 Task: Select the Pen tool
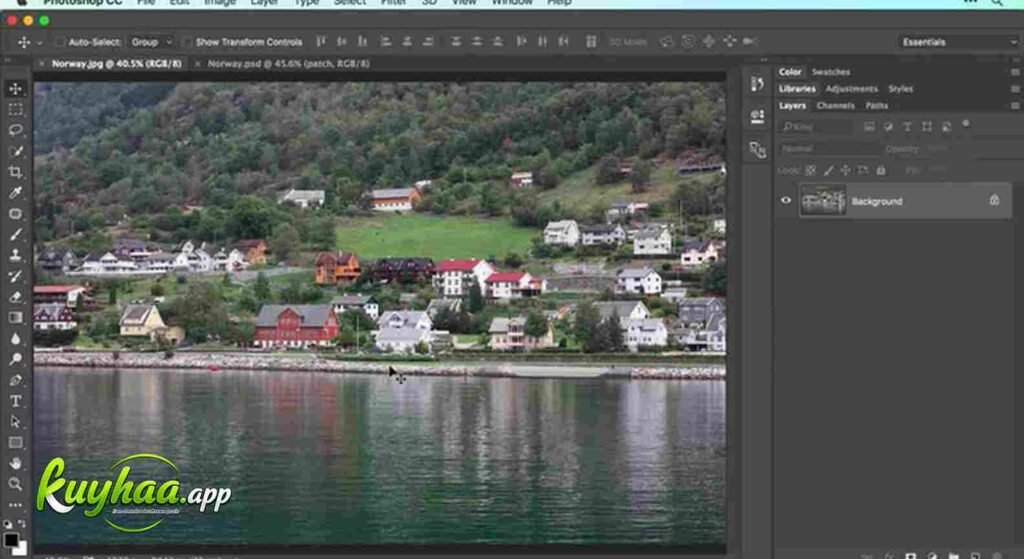point(16,380)
